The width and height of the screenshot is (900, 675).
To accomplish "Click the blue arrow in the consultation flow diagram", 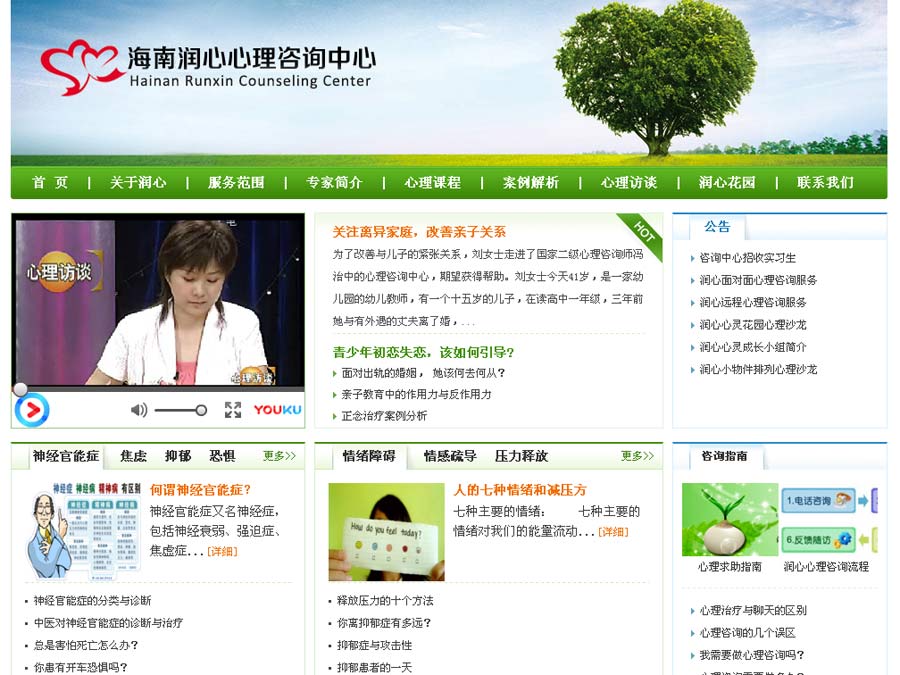I will pos(863,500).
